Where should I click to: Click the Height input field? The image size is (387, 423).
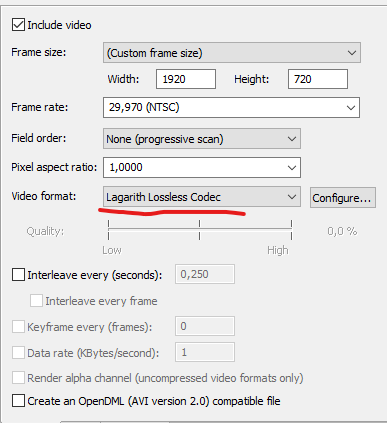[x=318, y=79]
